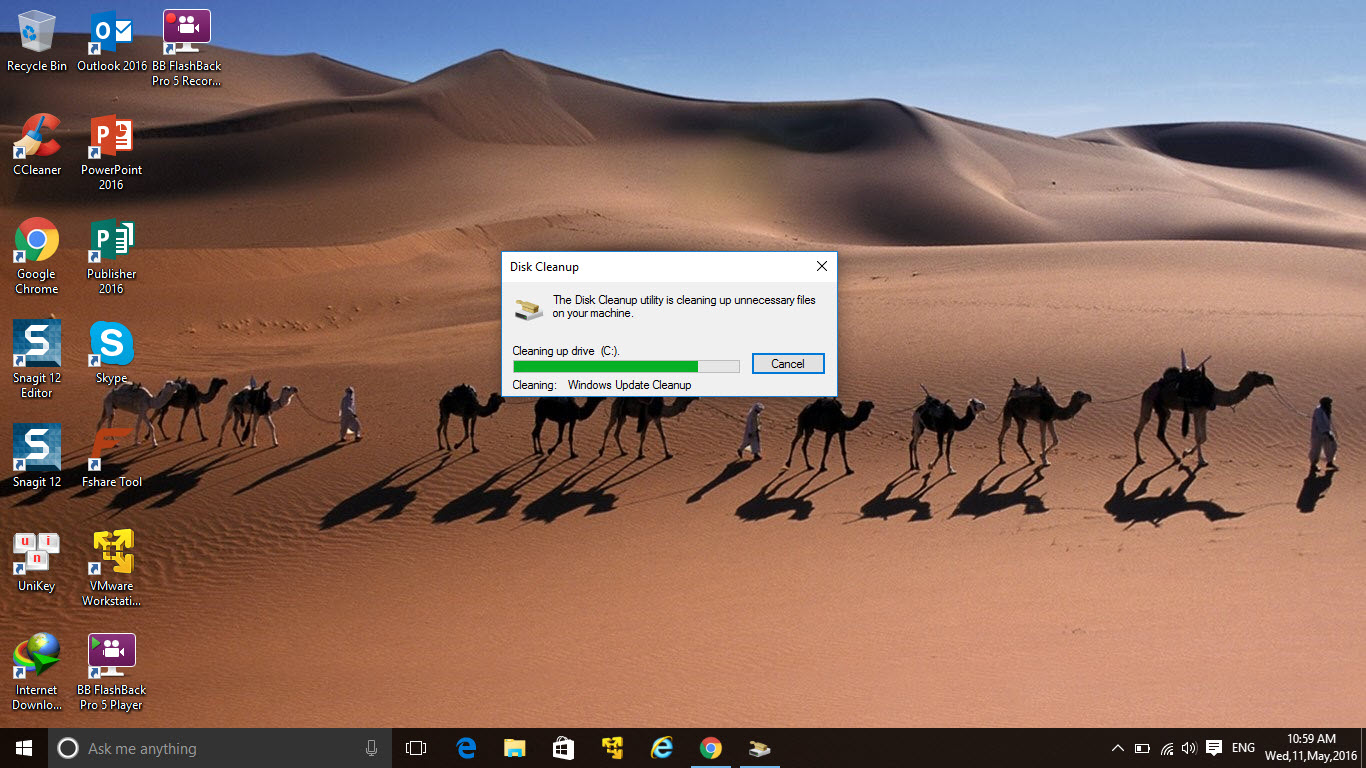The image size is (1366, 768).
Task: Select the Skype desktop shortcut
Action: click(112, 353)
